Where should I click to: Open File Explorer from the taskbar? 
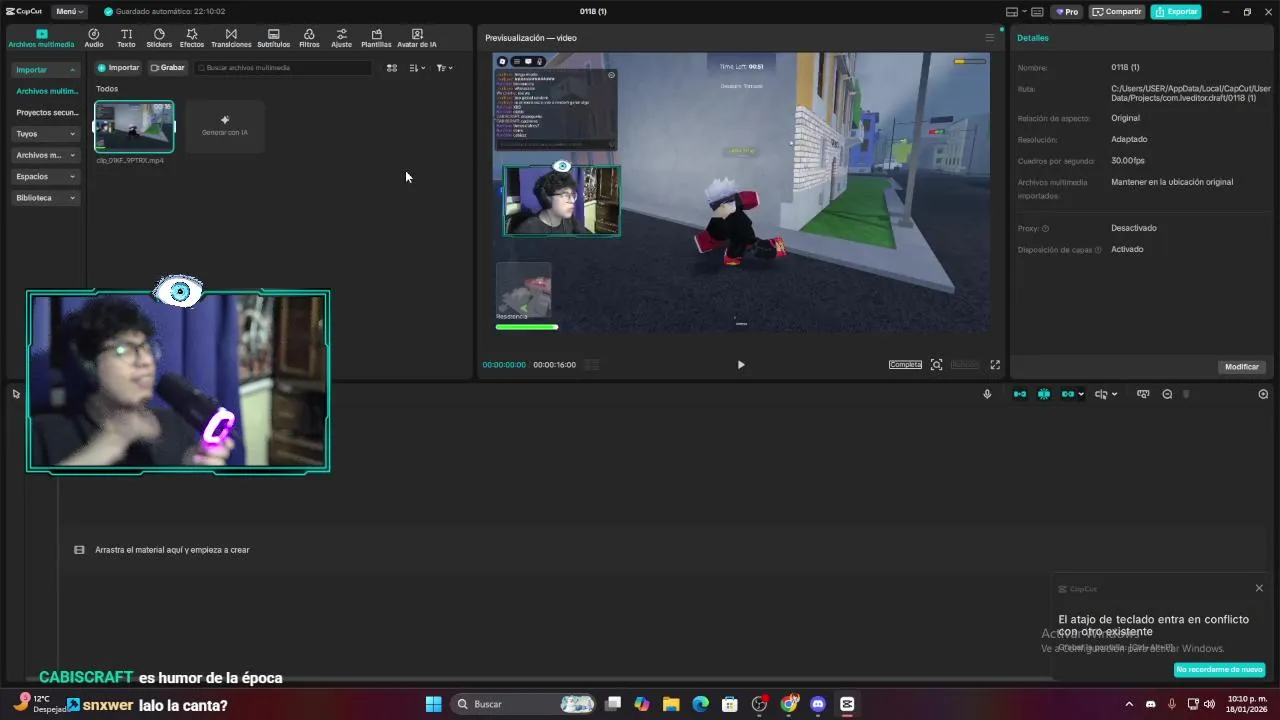[x=671, y=704]
